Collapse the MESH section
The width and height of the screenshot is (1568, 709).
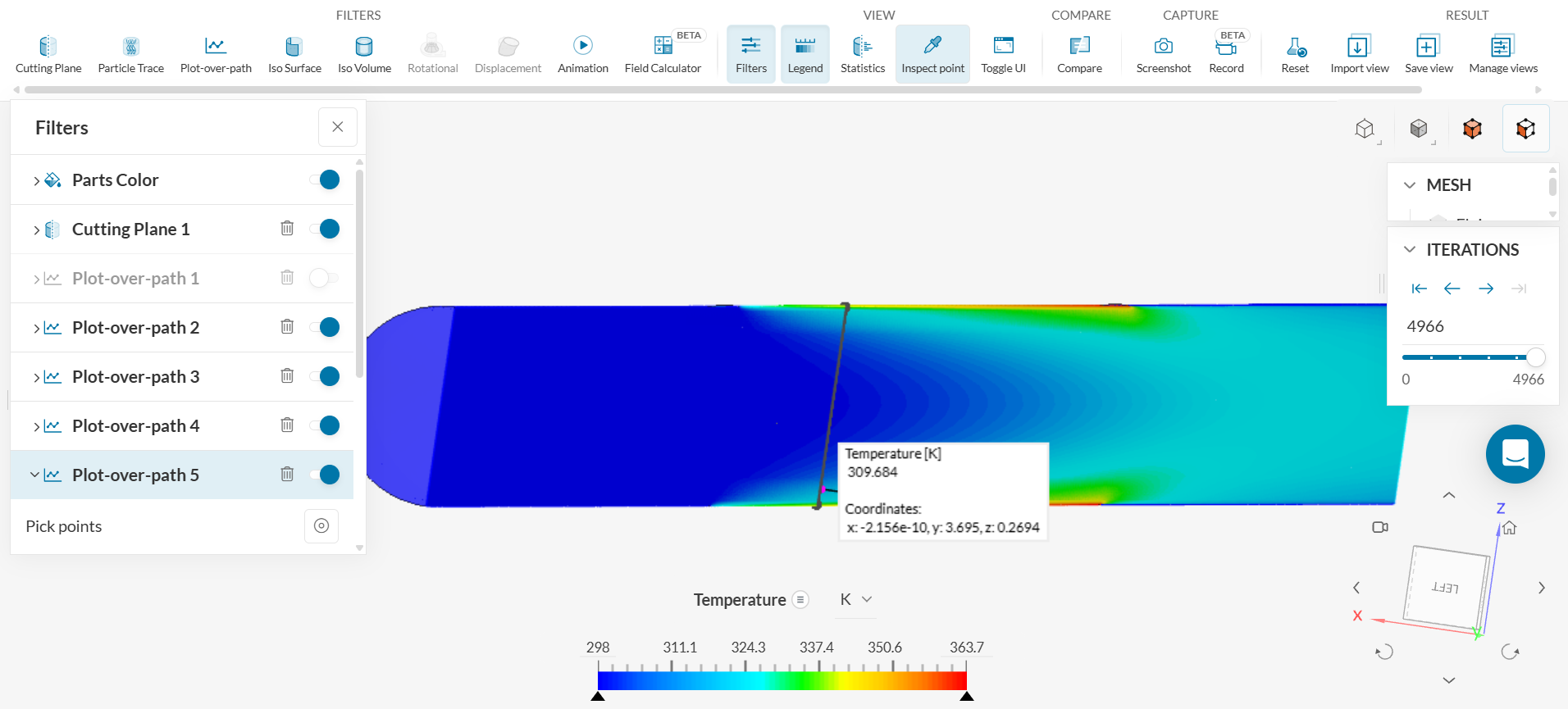1410,185
